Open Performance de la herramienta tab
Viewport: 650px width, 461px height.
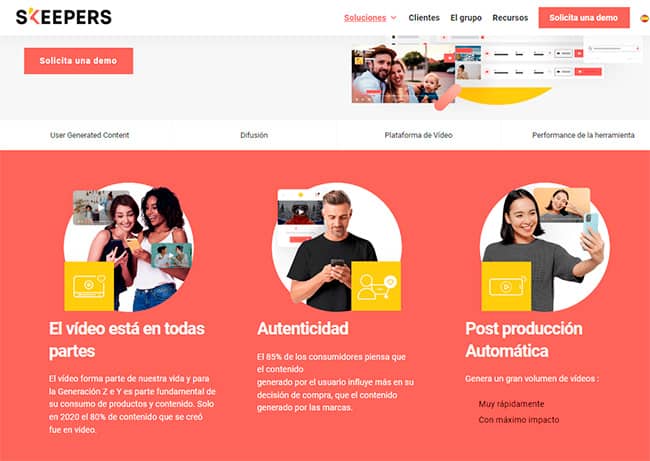click(x=583, y=135)
